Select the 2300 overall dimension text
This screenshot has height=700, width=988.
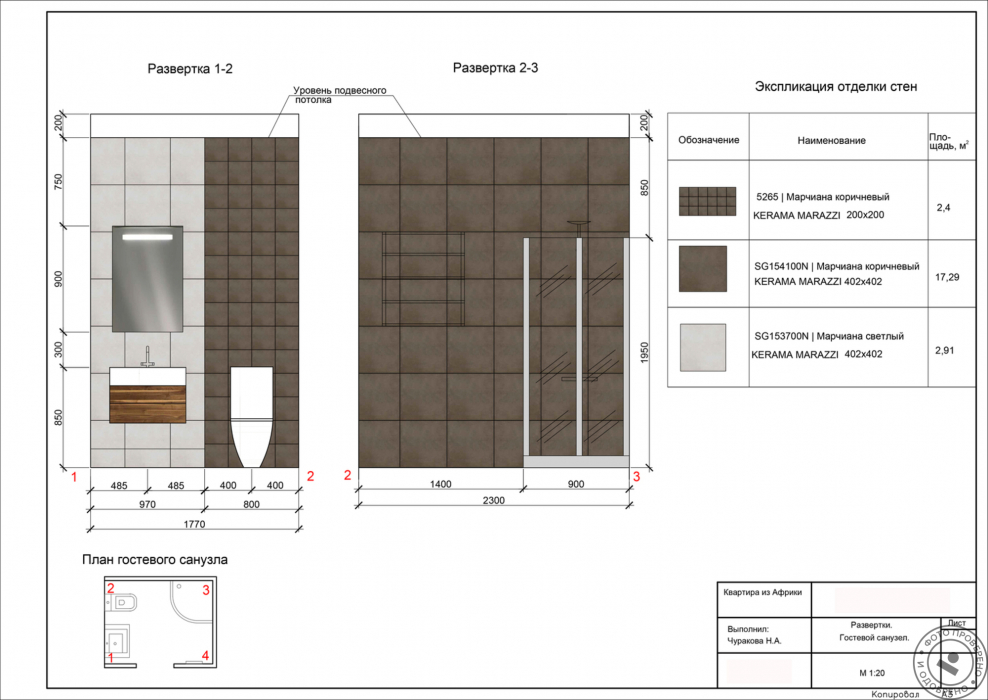point(492,500)
